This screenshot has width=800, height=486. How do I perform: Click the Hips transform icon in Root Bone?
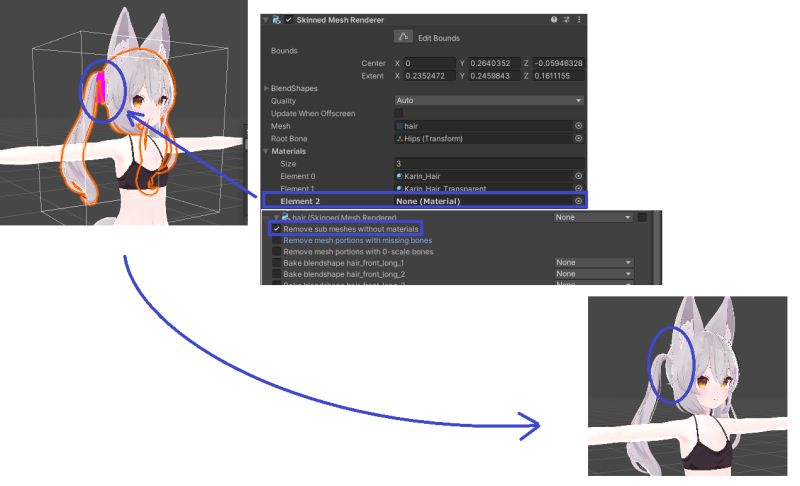click(400, 138)
